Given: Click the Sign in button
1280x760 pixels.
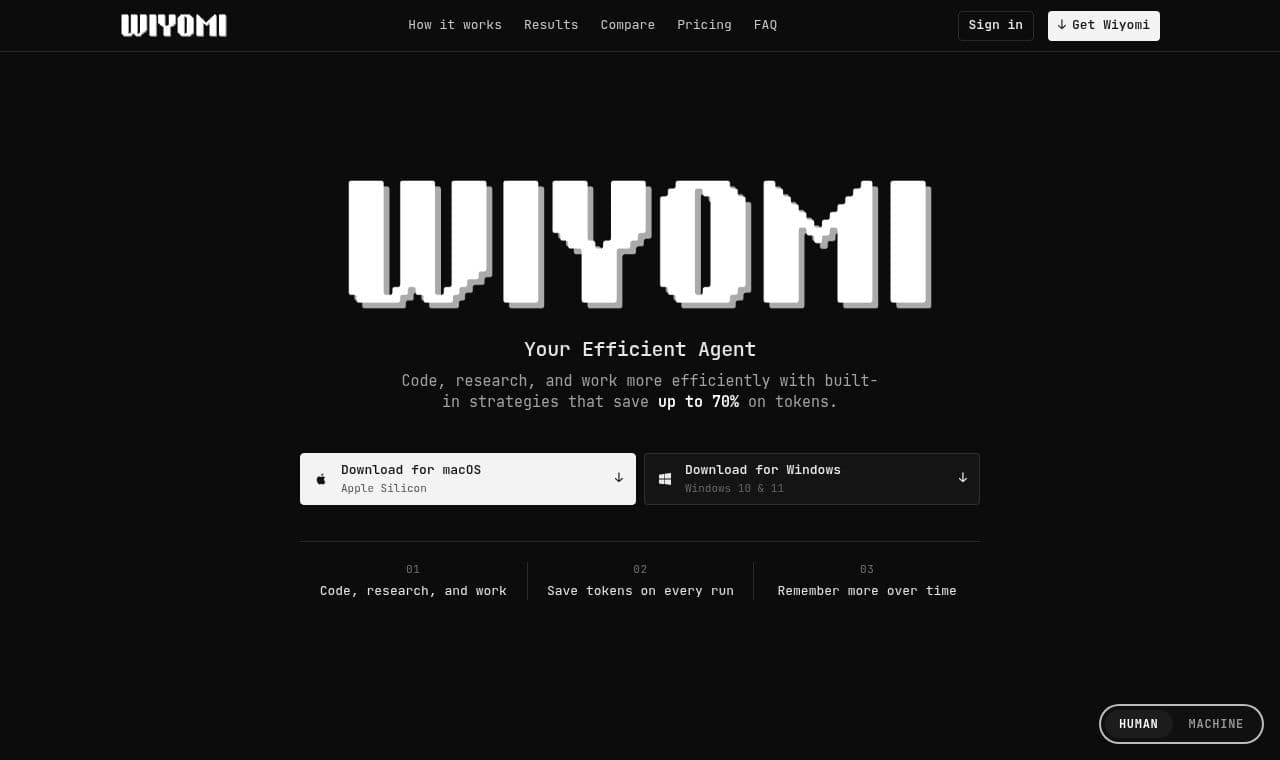Looking at the screenshot, I should (x=996, y=25).
